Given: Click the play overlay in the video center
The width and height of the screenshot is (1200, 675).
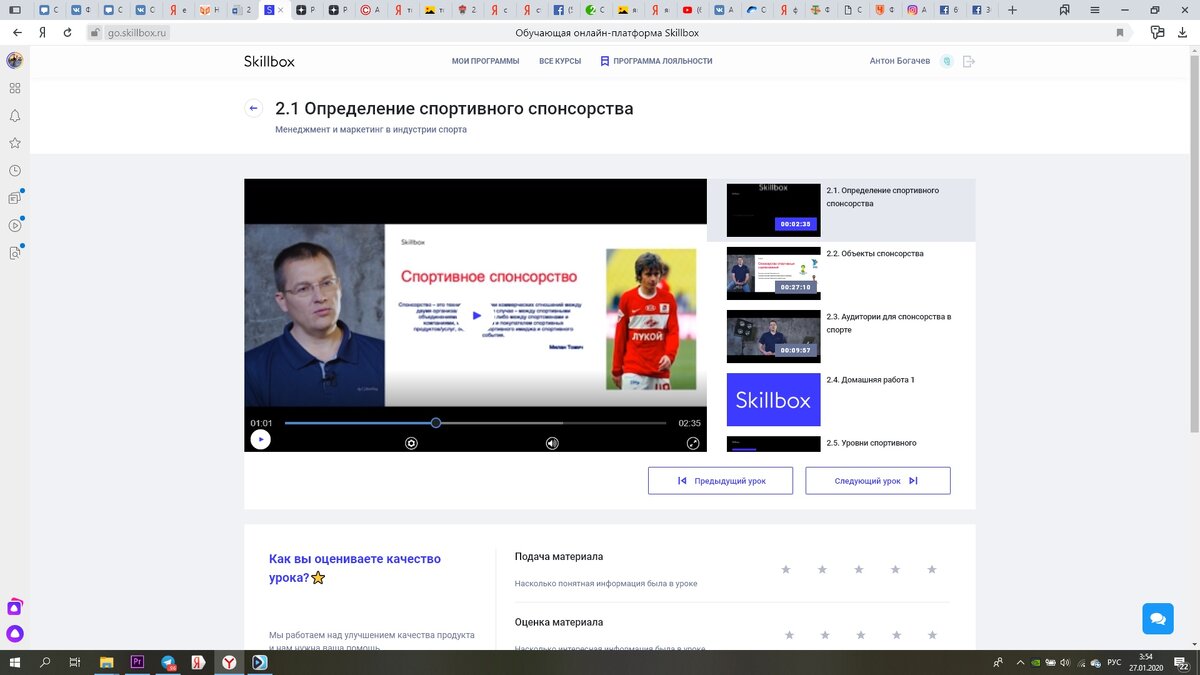Looking at the screenshot, I should point(476,316).
